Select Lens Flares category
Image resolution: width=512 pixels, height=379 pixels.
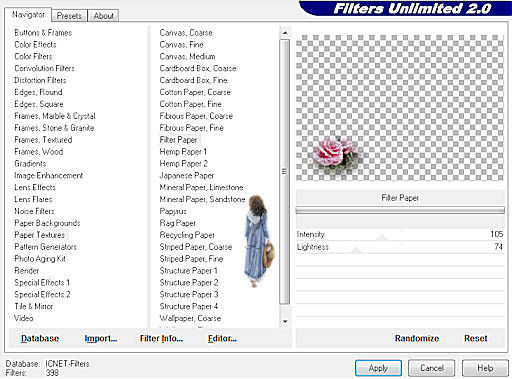point(33,199)
